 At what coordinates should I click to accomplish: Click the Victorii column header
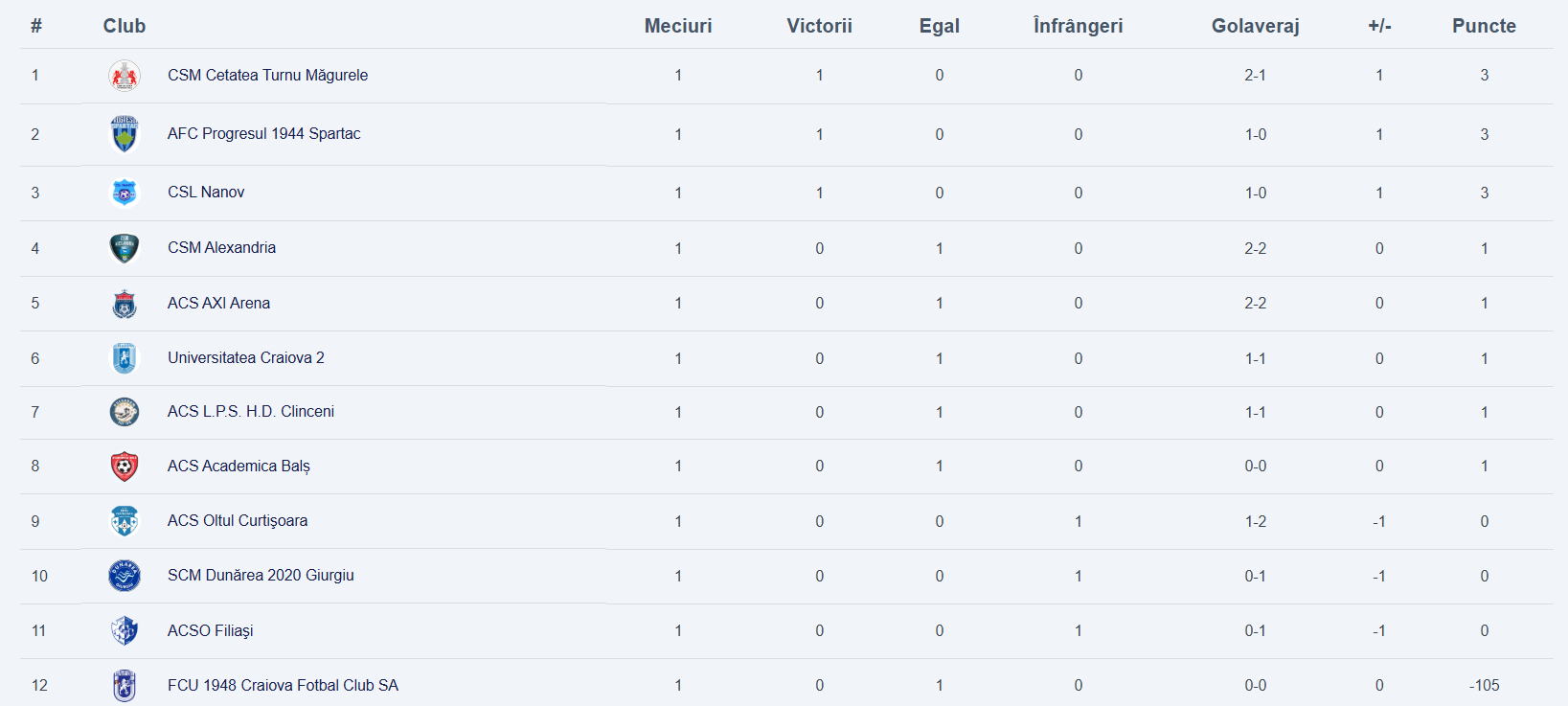point(819,26)
